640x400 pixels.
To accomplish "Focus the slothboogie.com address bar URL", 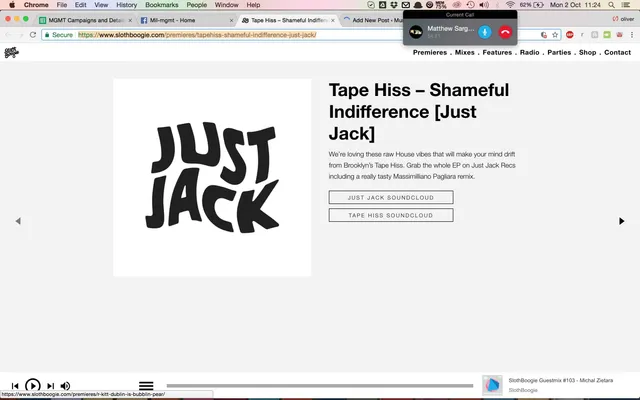I will pyautogui.click(x=197, y=35).
